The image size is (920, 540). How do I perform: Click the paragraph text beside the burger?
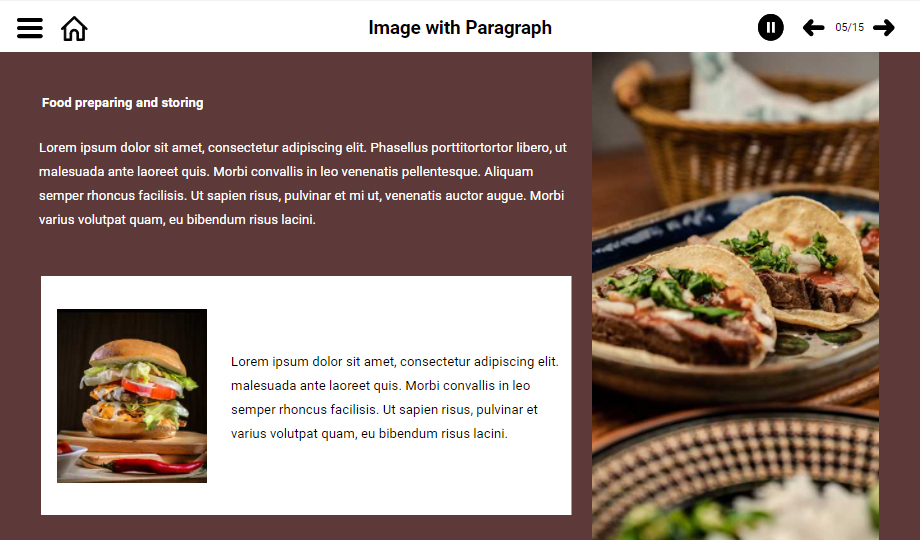pyautogui.click(x=395, y=397)
